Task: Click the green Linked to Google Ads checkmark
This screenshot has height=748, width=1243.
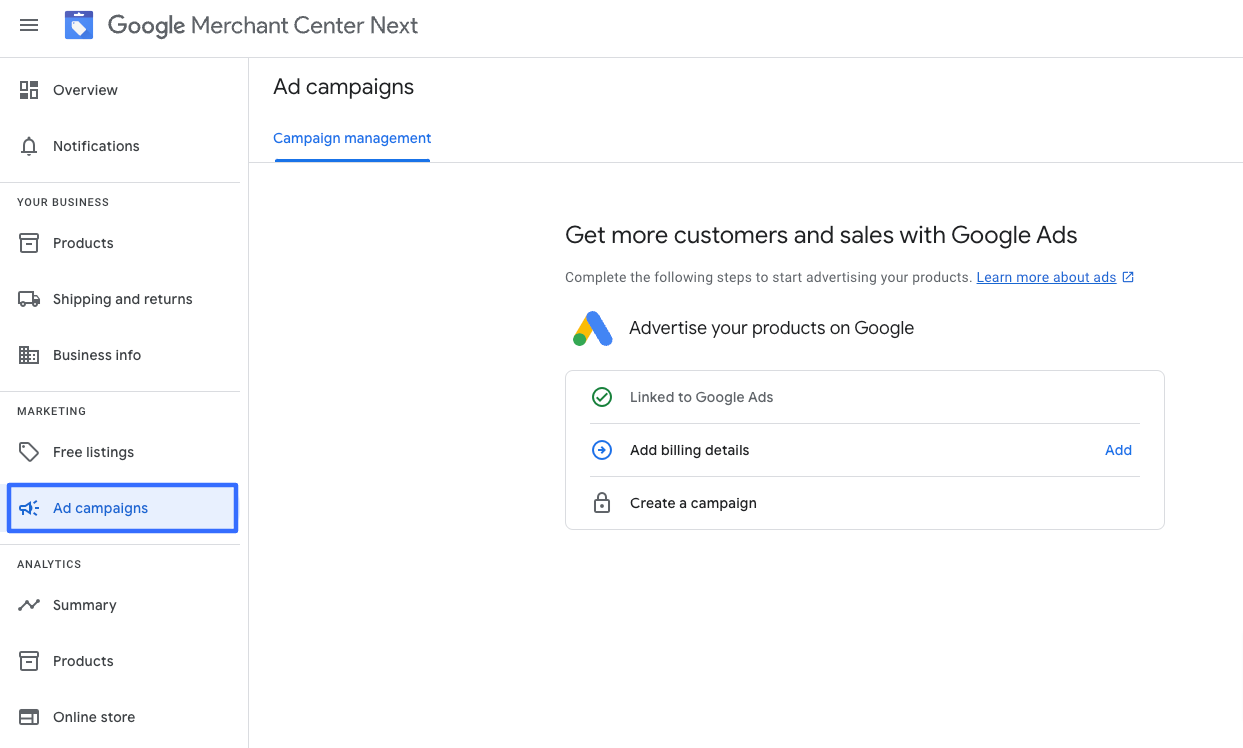Action: [x=602, y=397]
